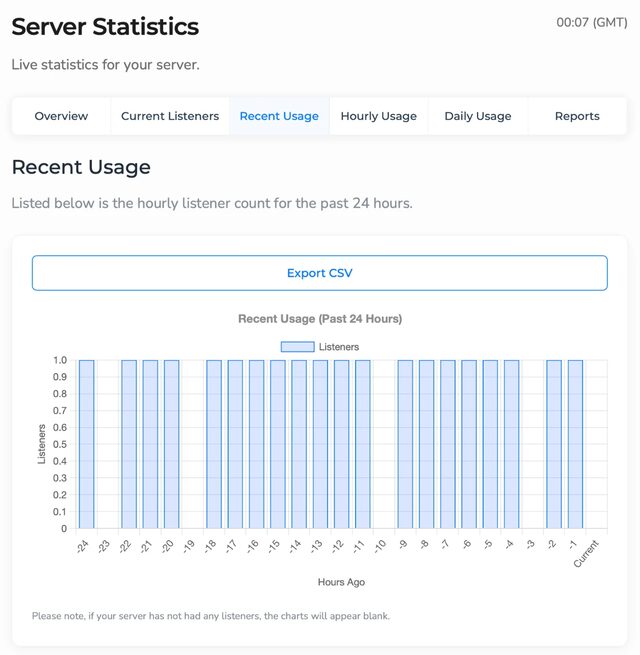Click the bar for -24 hours
The image size is (640, 655).
pos(86,444)
